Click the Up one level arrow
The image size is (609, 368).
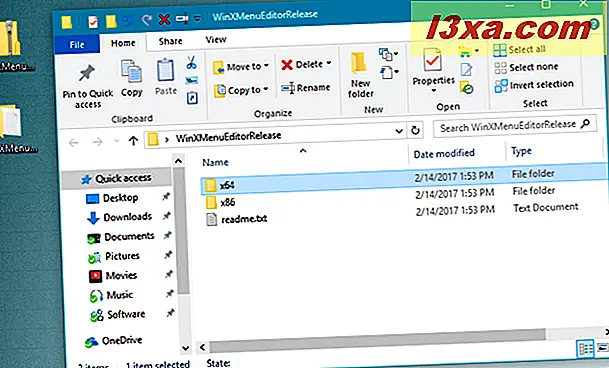133,141
